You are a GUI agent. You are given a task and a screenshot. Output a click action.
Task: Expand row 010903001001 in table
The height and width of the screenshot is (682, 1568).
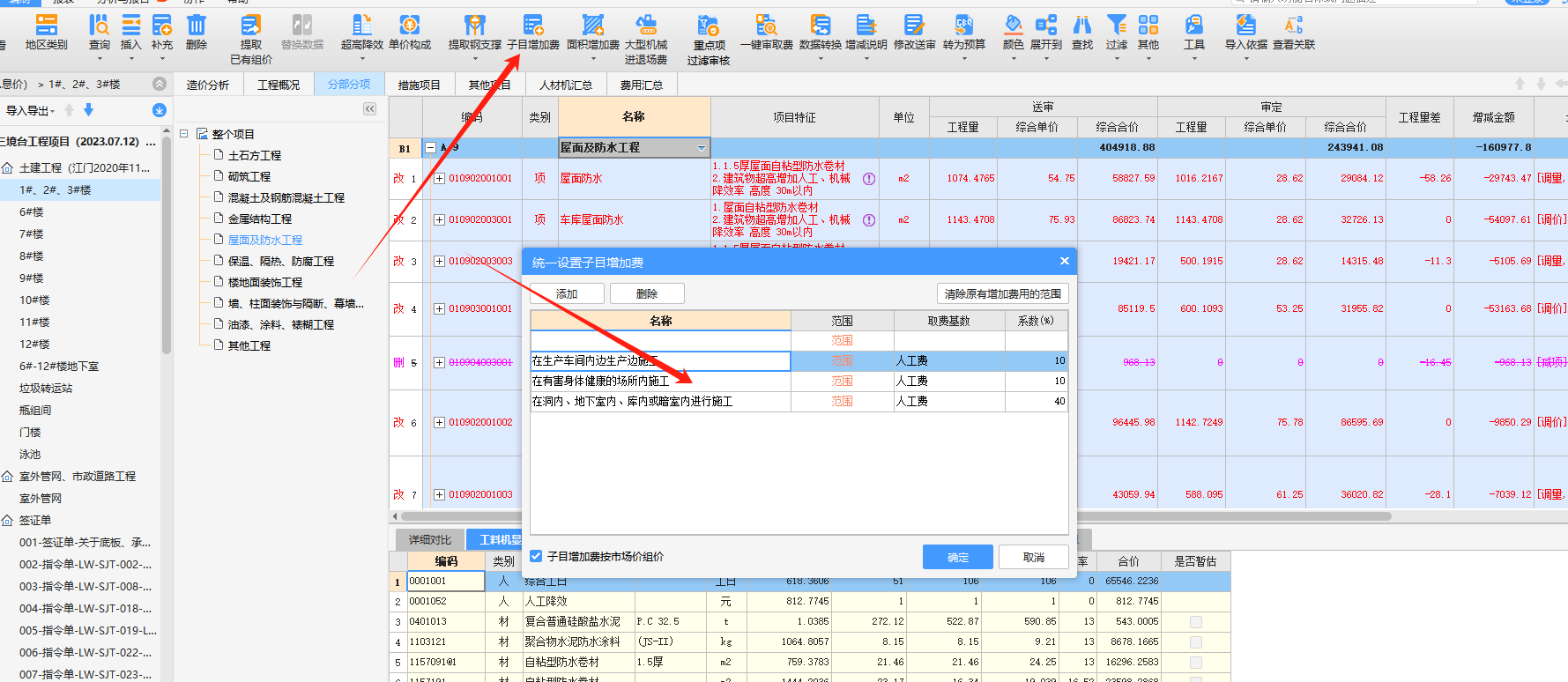click(x=439, y=308)
